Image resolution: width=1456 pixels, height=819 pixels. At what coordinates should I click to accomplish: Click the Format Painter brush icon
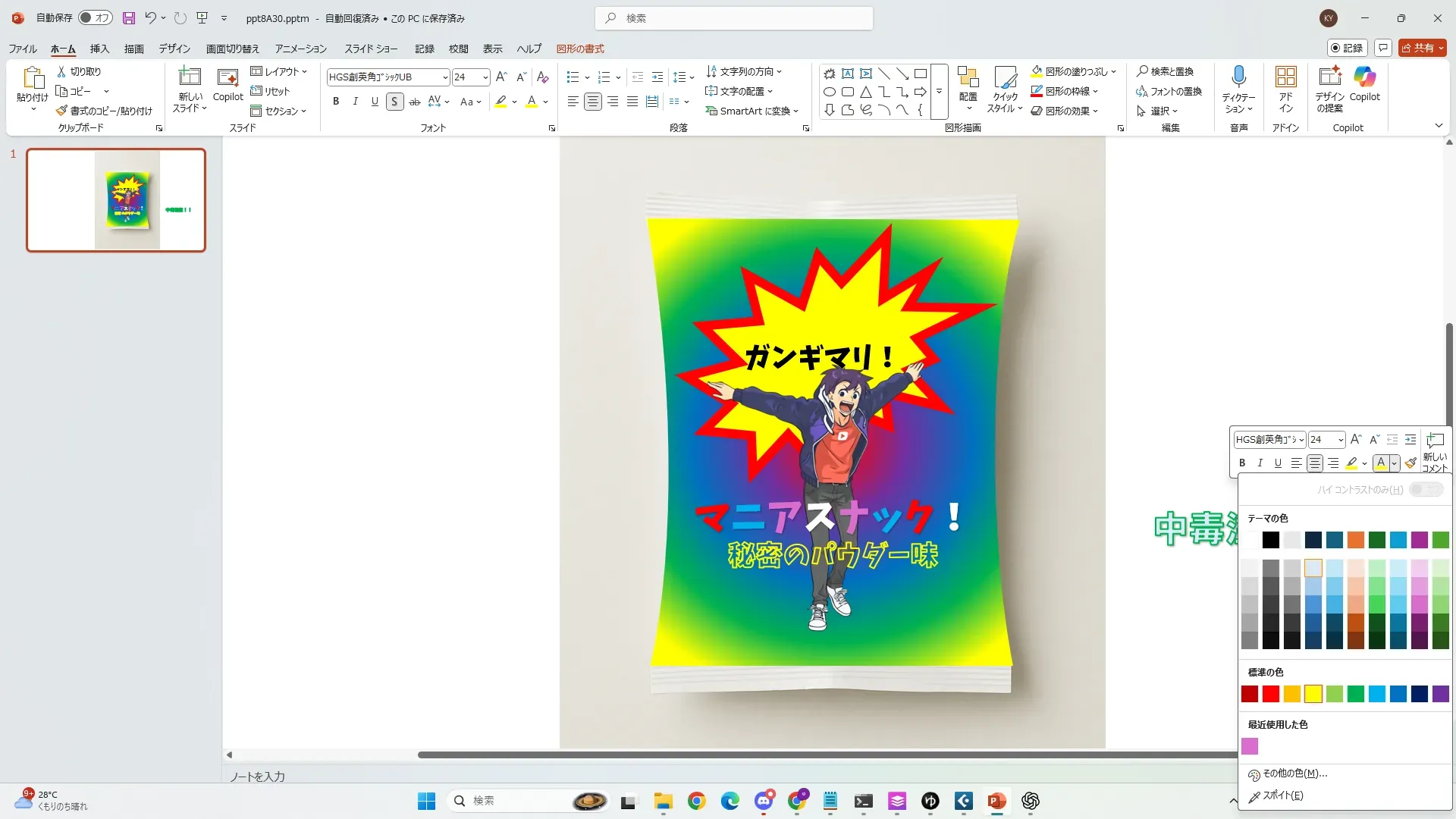tap(61, 111)
